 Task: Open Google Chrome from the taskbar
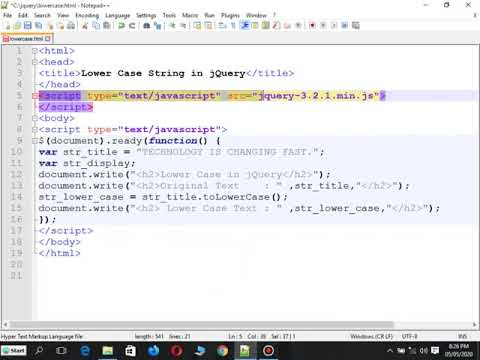222,351
